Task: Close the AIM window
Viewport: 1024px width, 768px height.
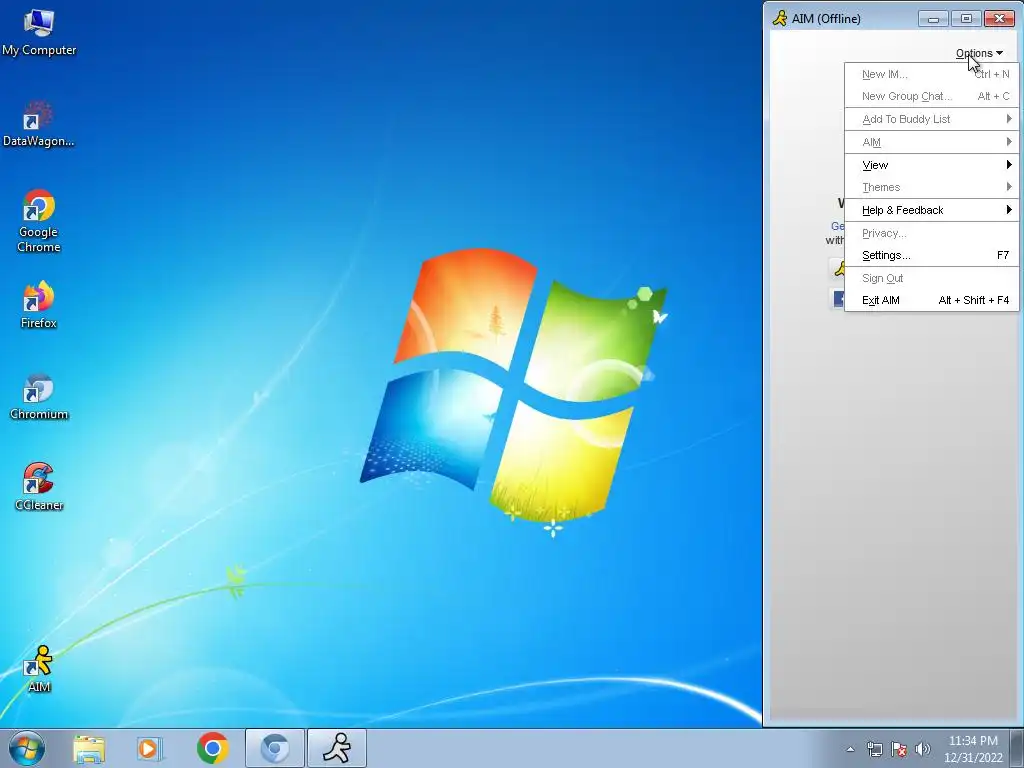Action: tap(999, 18)
